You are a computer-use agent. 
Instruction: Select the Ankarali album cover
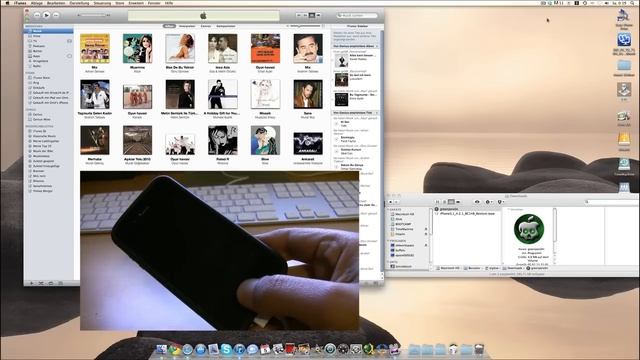308,143
